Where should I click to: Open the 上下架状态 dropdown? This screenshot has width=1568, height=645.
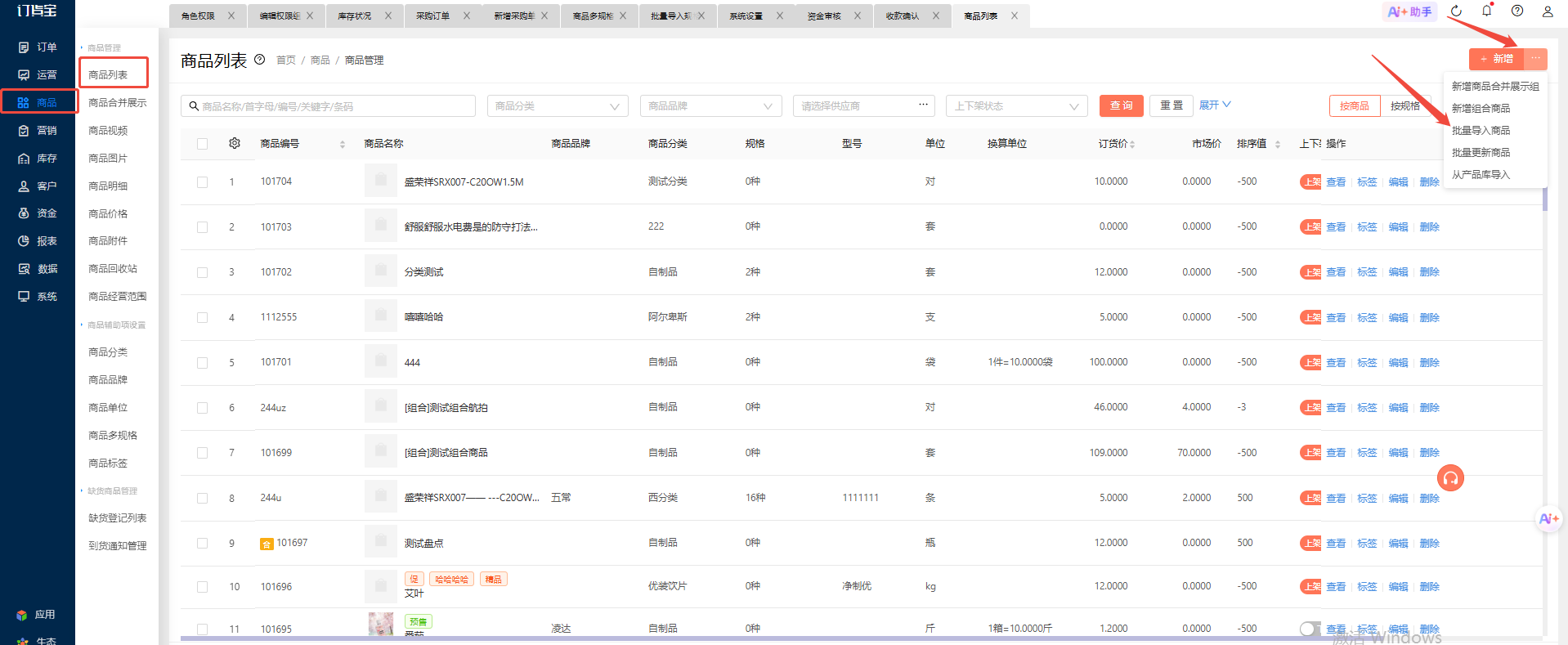(x=1017, y=106)
